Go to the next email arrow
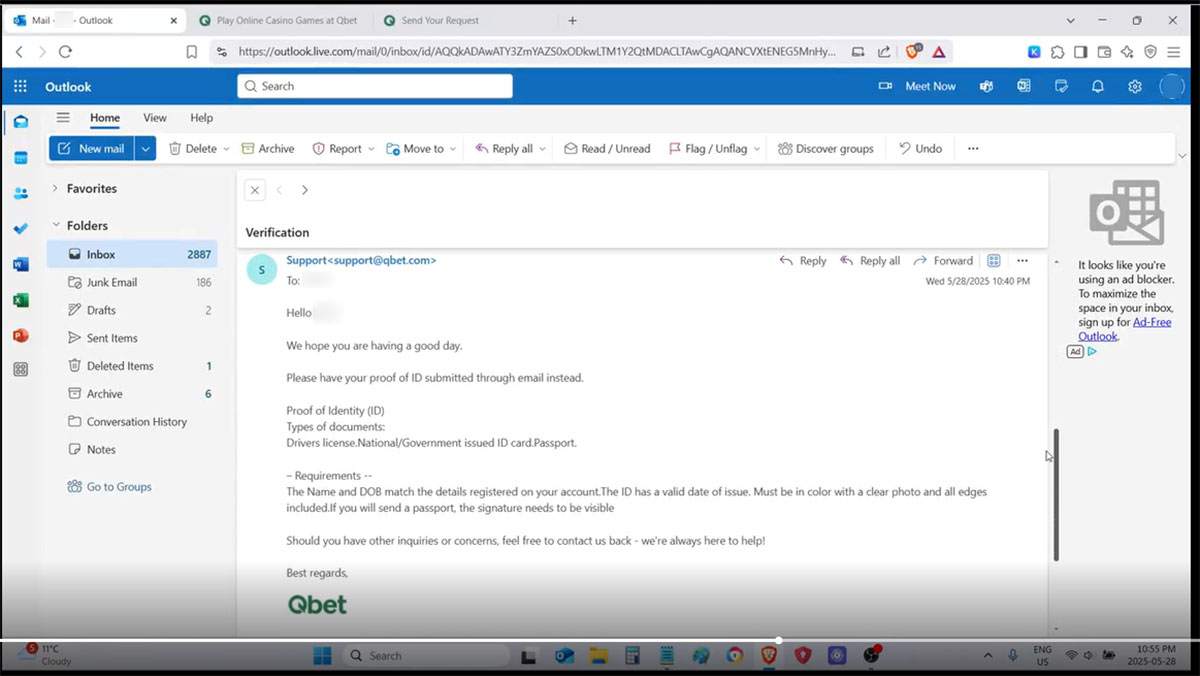Screen dimensions: 1200x676 tap(305, 190)
